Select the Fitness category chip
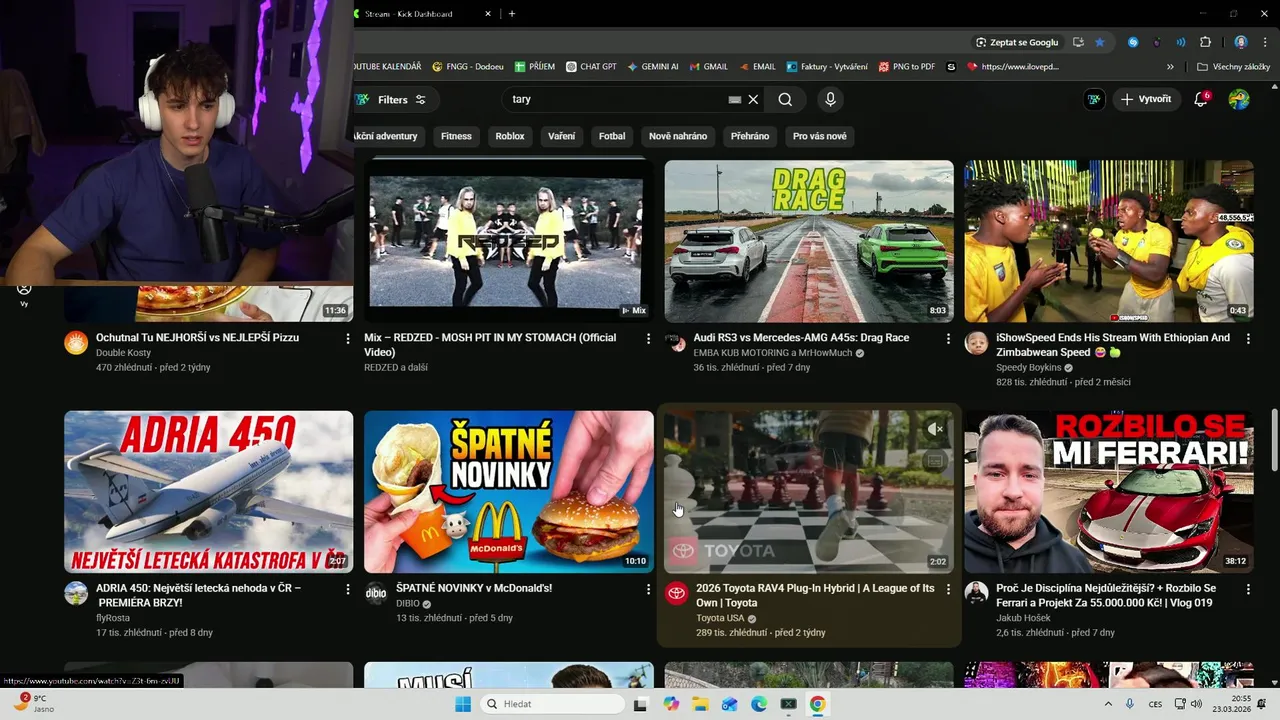This screenshot has height=720, width=1280. pyautogui.click(x=456, y=136)
